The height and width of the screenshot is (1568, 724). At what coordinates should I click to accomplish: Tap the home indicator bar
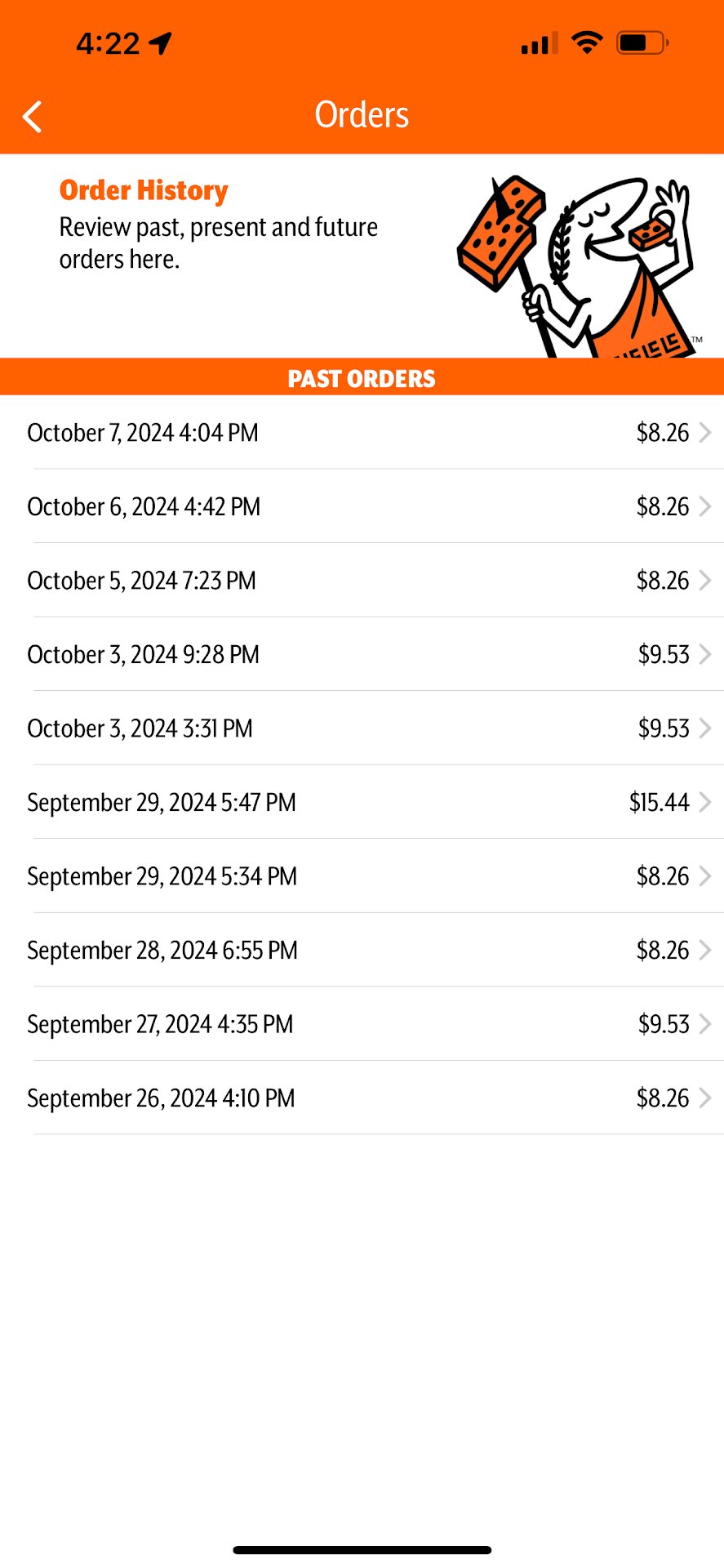[x=362, y=1549]
